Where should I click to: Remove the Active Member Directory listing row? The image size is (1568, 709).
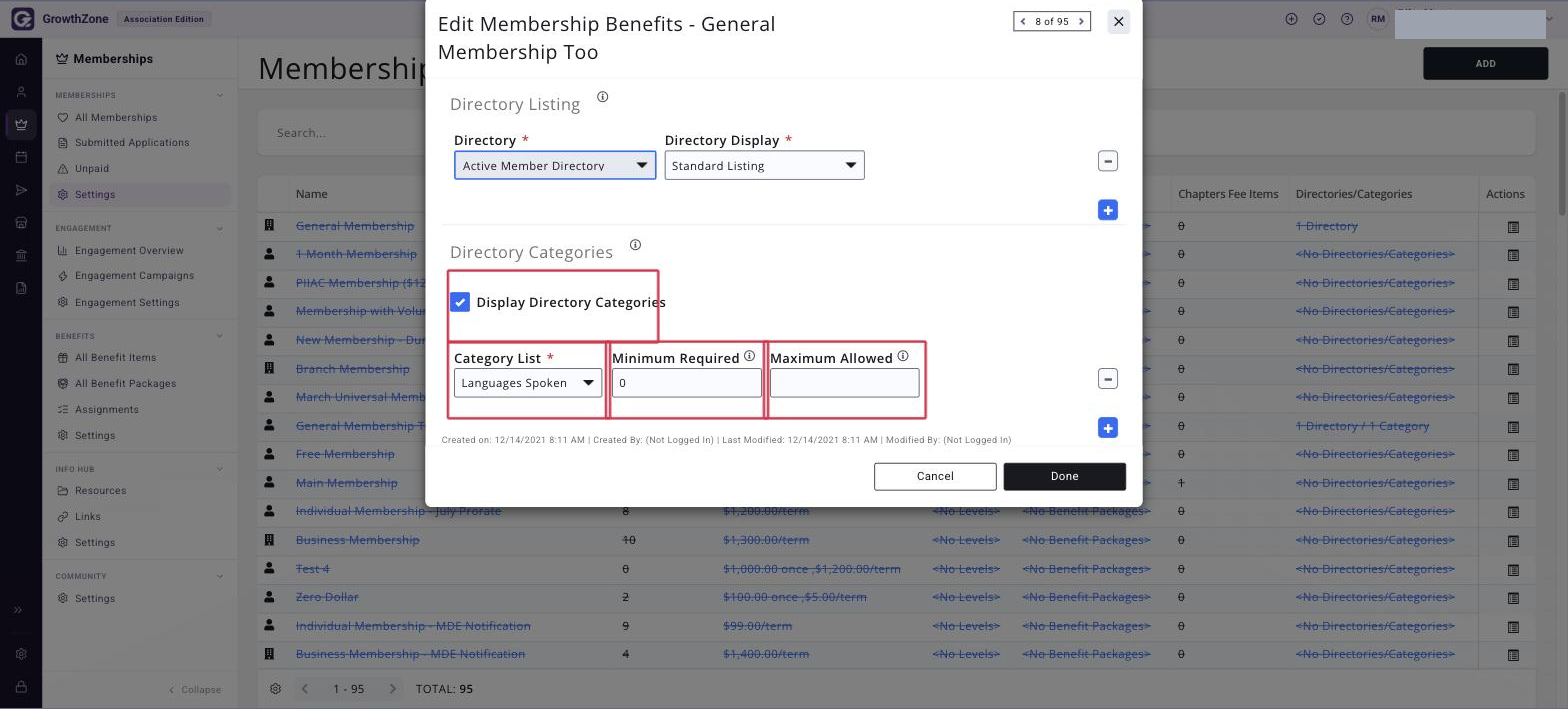point(1107,161)
